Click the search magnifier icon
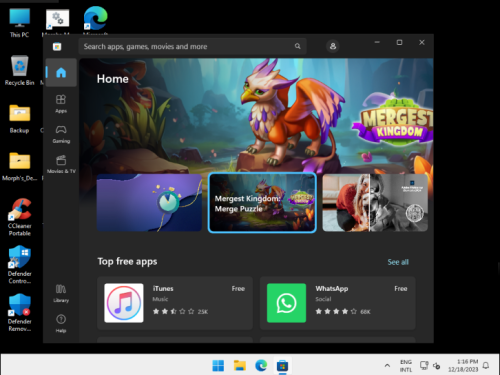 tap(297, 46)
